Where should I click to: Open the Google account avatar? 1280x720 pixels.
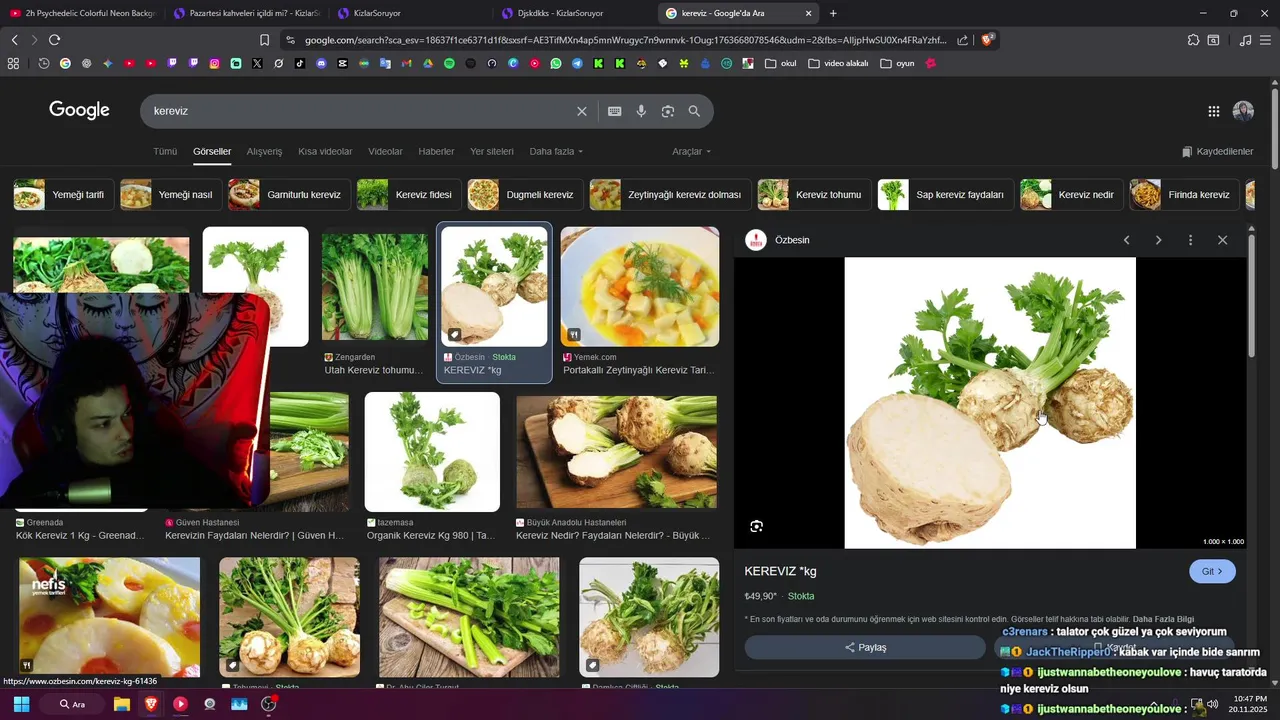tap(1243, 111)
